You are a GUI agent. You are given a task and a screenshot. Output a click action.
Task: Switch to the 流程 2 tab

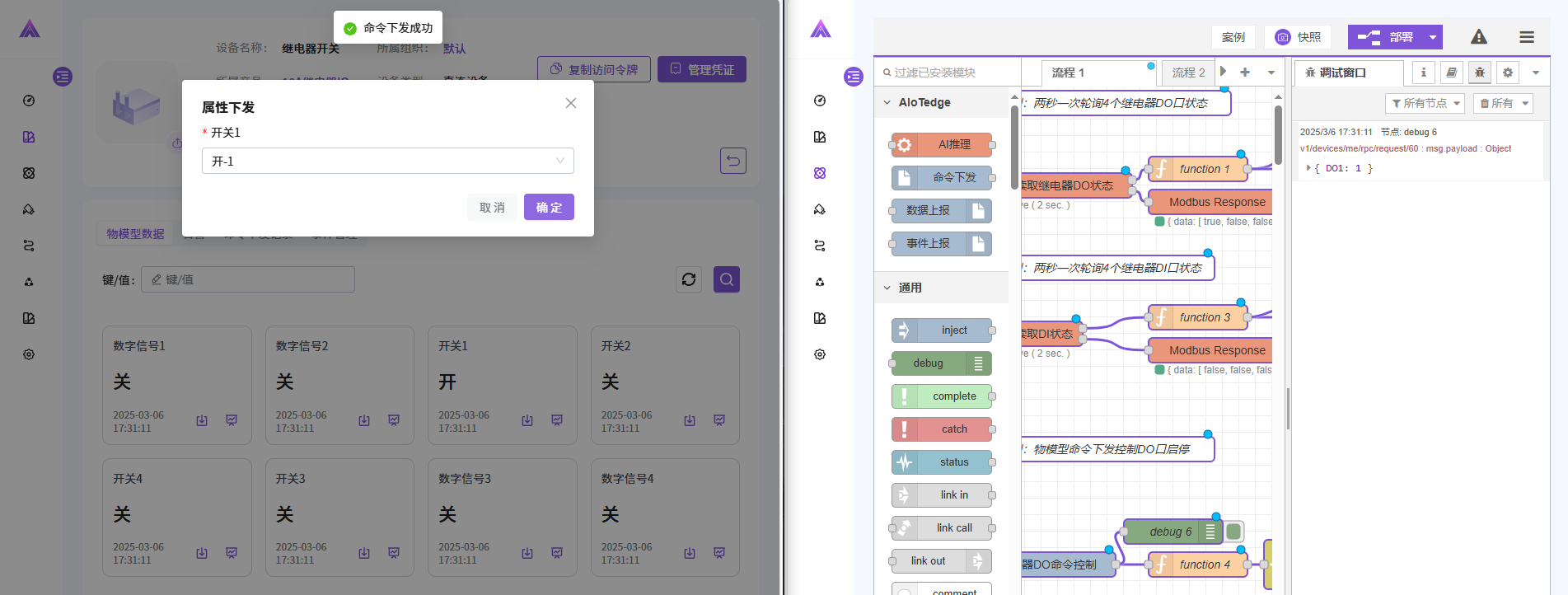1188,73
